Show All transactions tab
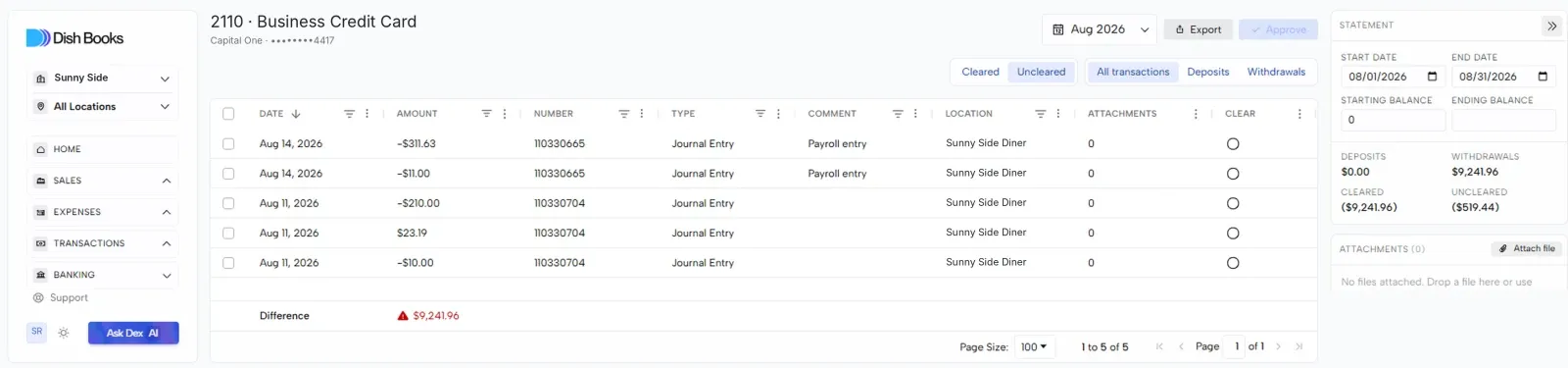The height and width of the screenshot is (368, 1568). (x=1133, y=72)
